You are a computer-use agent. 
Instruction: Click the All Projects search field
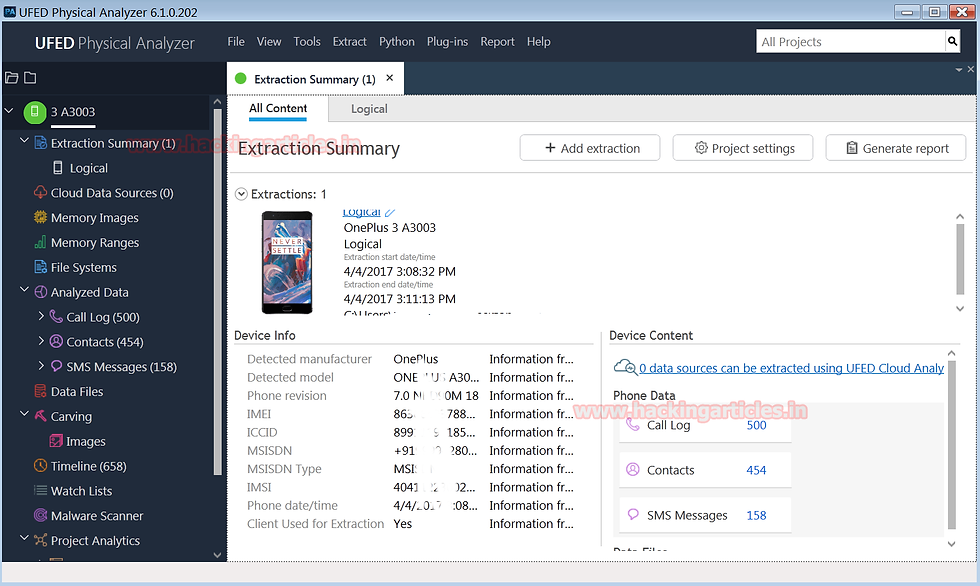click(851, 42)
